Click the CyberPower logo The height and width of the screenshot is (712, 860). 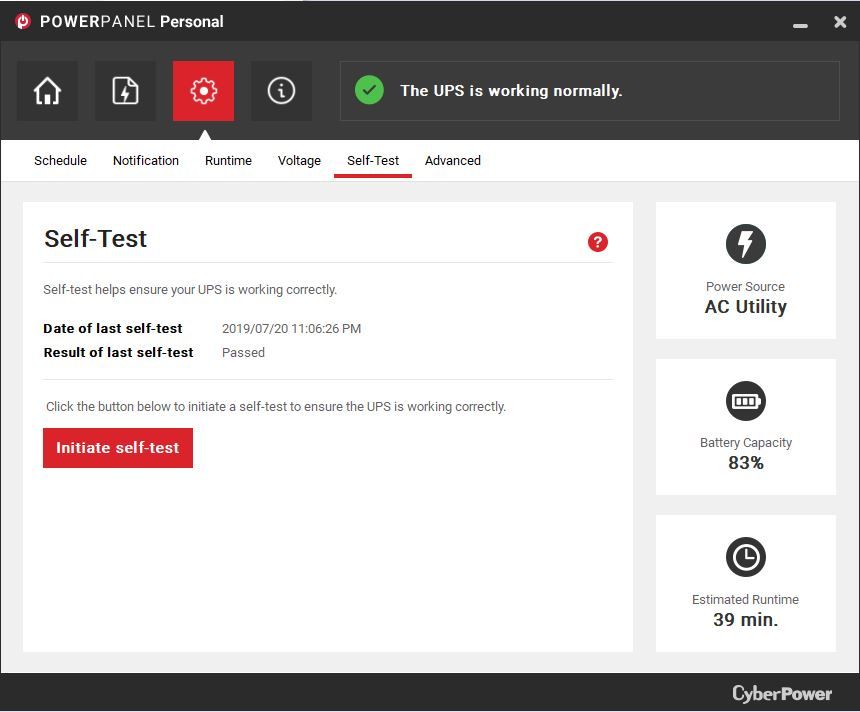point(782,693)
